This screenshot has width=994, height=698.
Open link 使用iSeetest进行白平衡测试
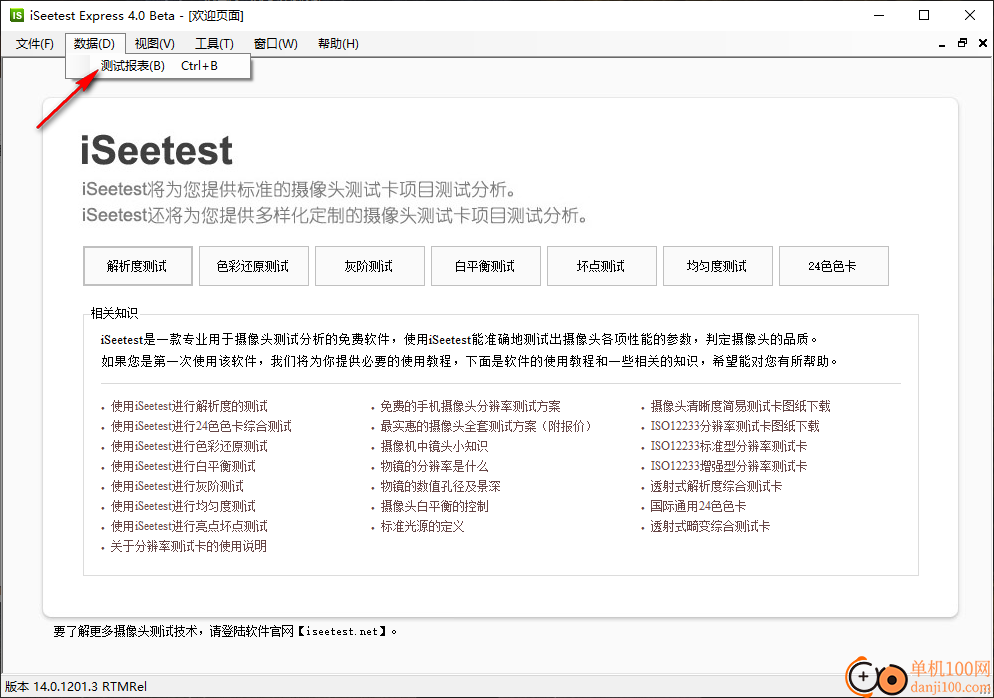[183, 467]
